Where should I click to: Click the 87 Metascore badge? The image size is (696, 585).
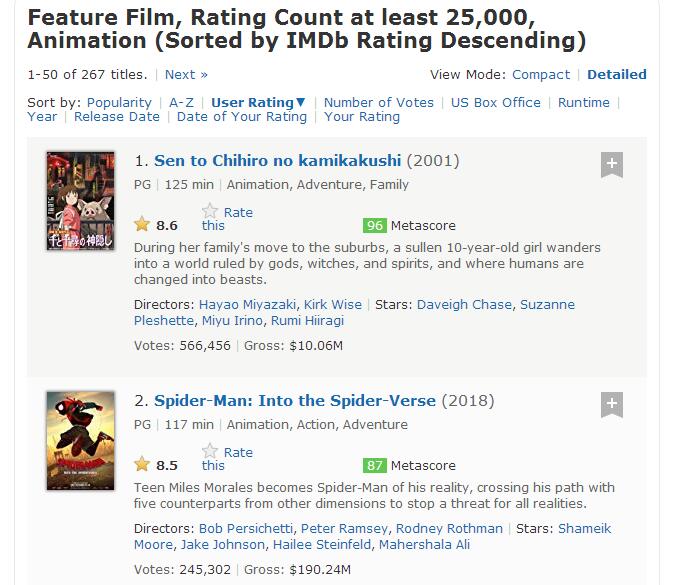375,465
